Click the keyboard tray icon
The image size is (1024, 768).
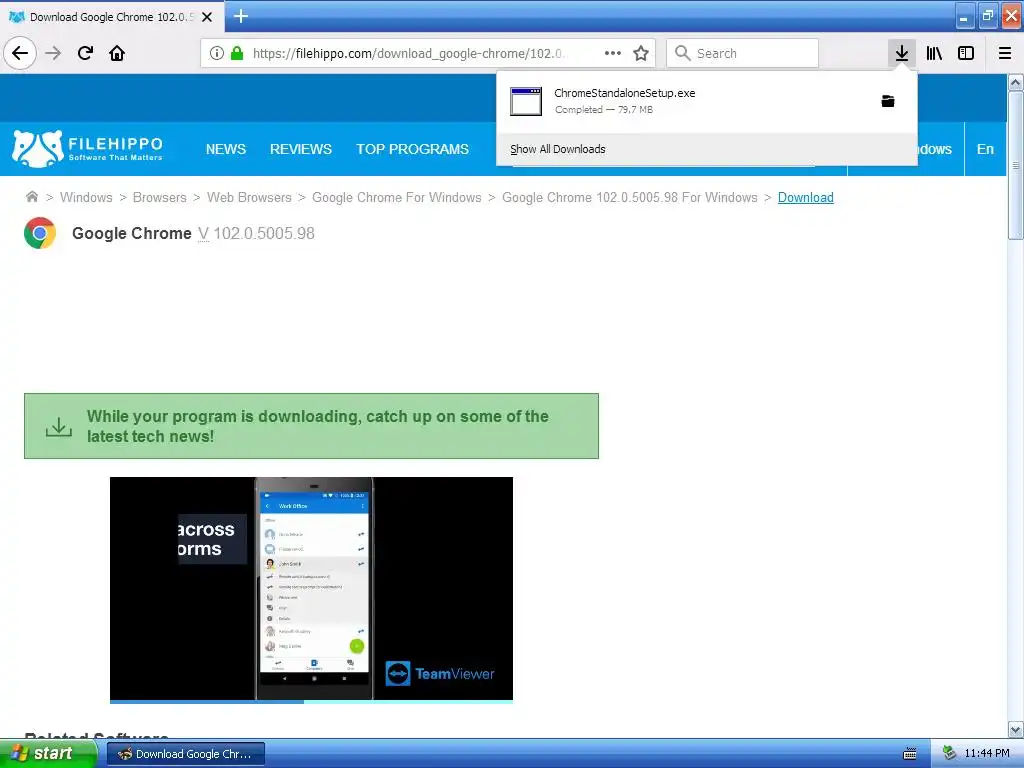pyautogui.click(x=910, y=754)
